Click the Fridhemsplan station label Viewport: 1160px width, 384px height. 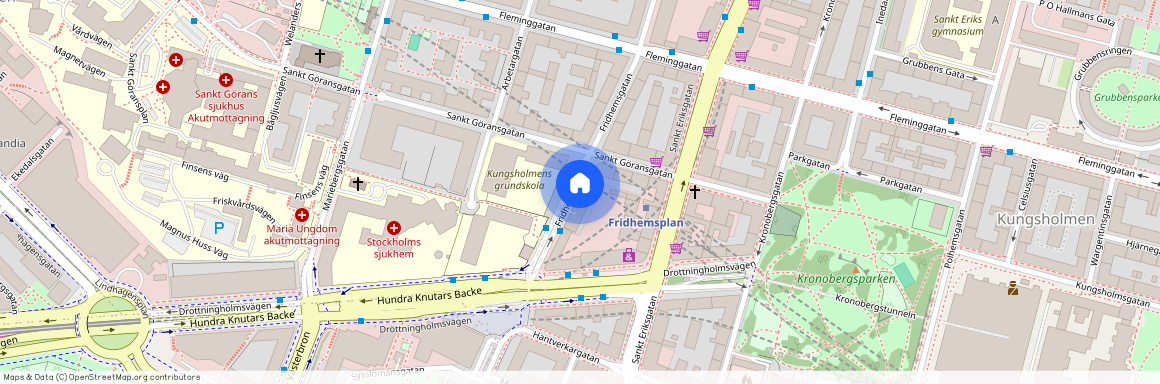click(x=647, y=223)
